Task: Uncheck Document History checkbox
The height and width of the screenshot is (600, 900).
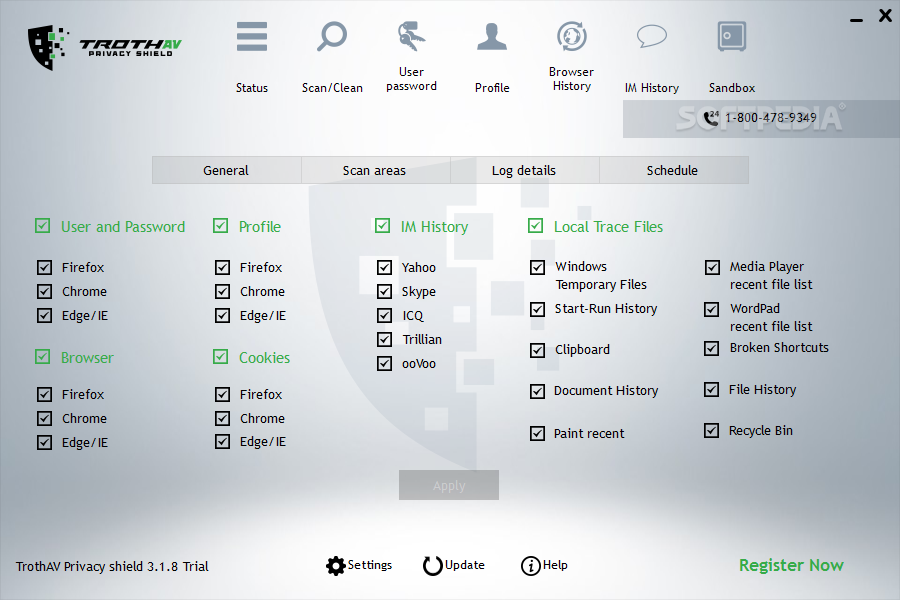Action: pos(537,391)
